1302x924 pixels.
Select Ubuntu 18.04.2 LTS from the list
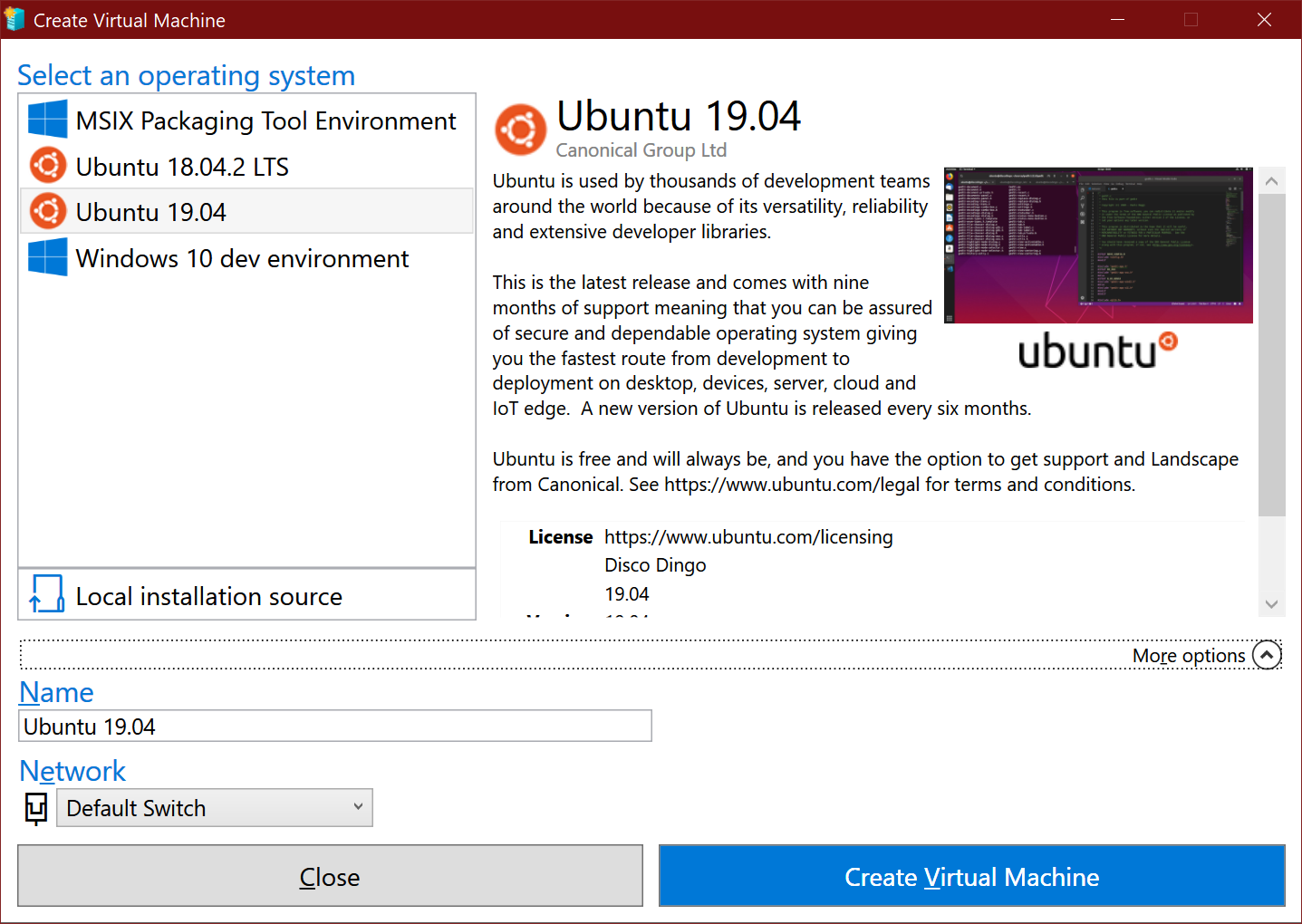246,167
